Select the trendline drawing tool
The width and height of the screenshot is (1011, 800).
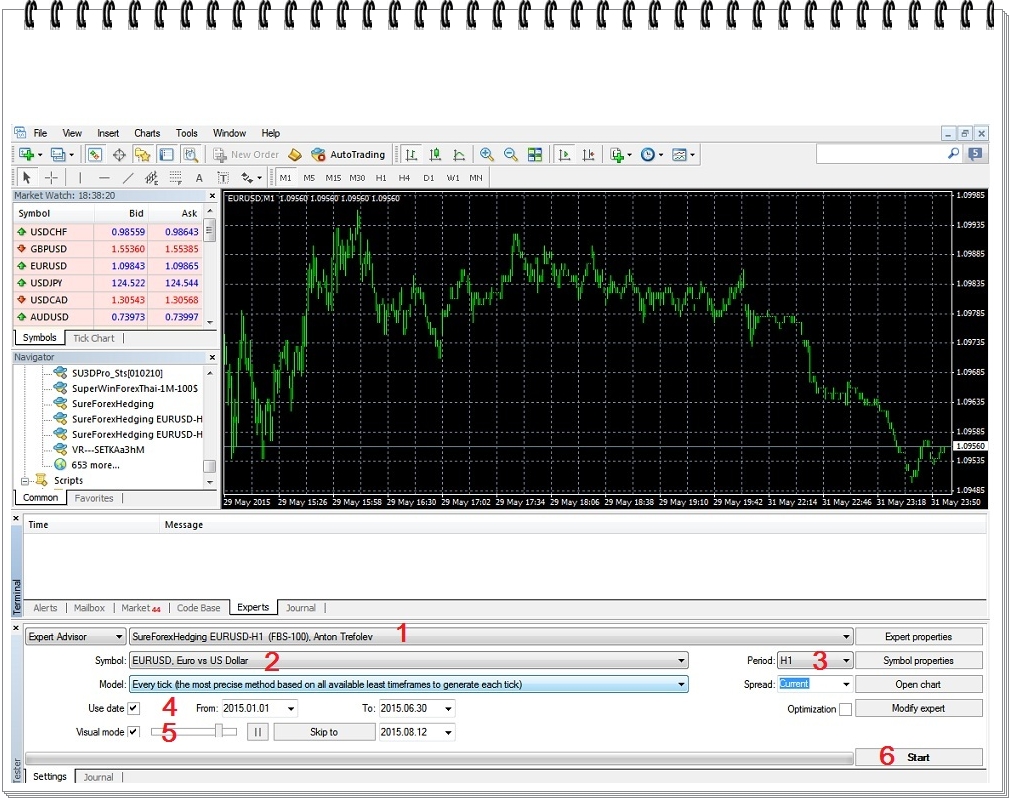128,178
